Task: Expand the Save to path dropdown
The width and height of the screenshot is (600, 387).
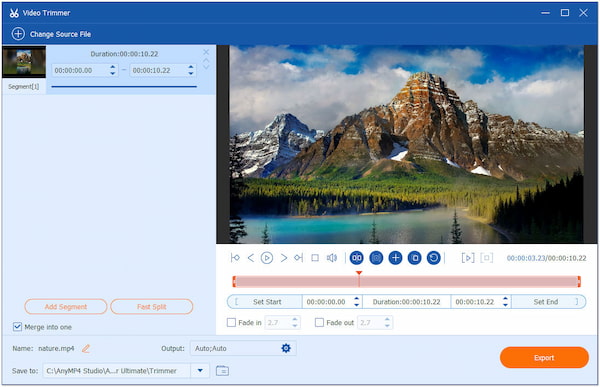Action: coord(200,371)
